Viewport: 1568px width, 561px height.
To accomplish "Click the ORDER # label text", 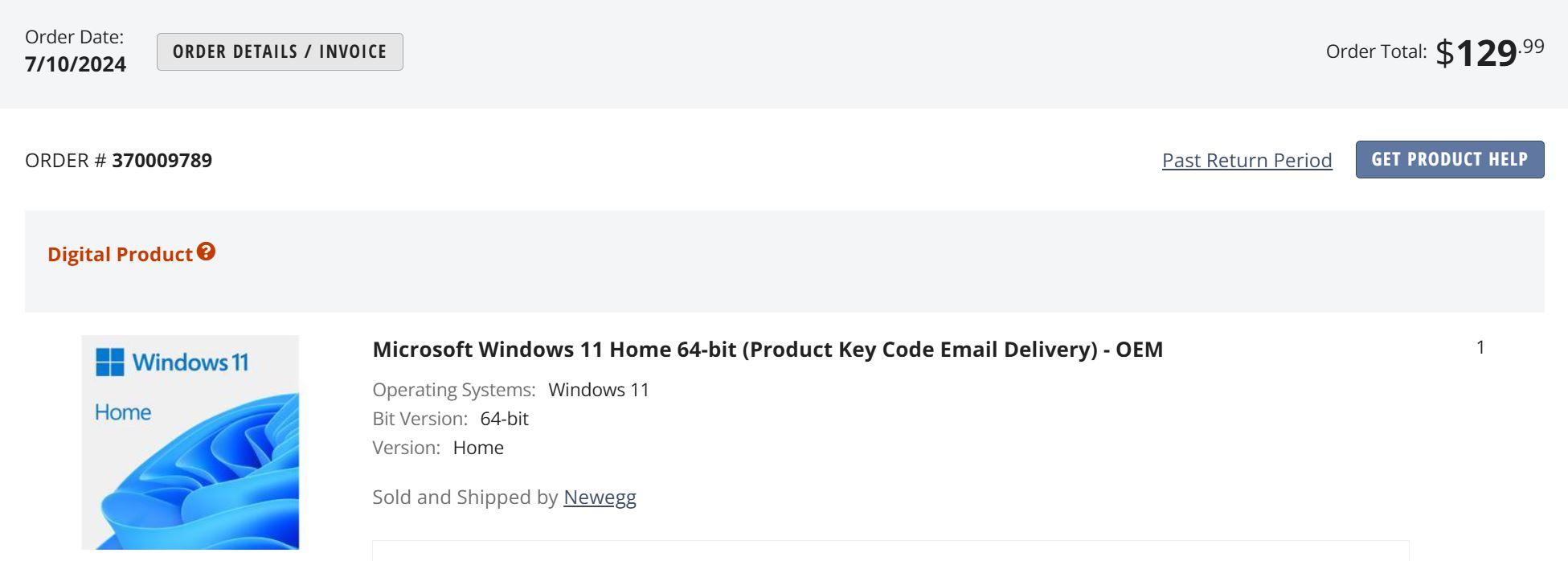I will coord(65,160).
